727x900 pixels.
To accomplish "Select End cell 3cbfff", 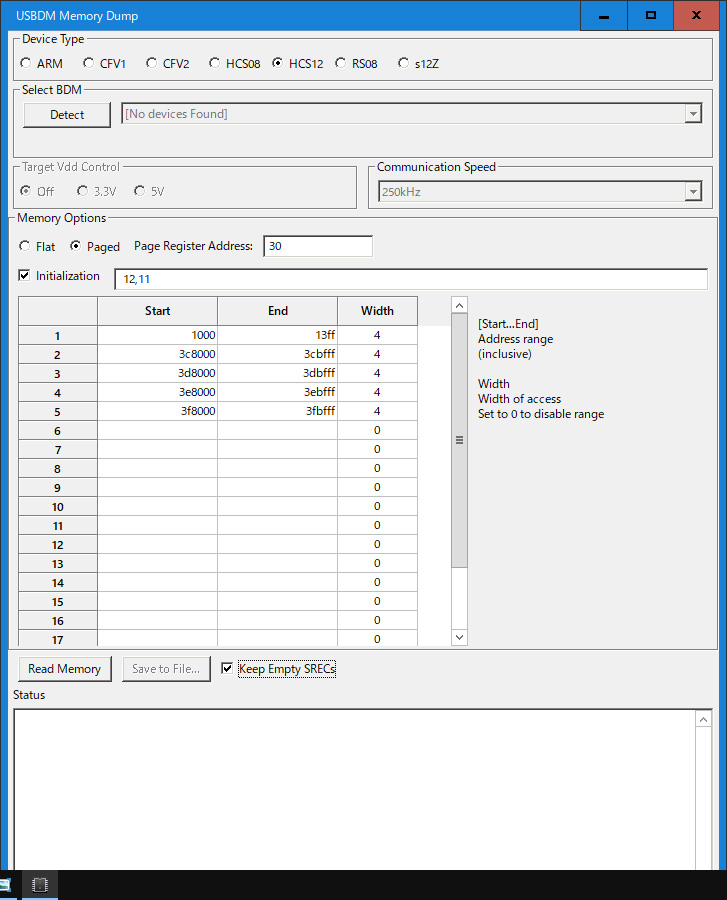I will coord(278,354).
